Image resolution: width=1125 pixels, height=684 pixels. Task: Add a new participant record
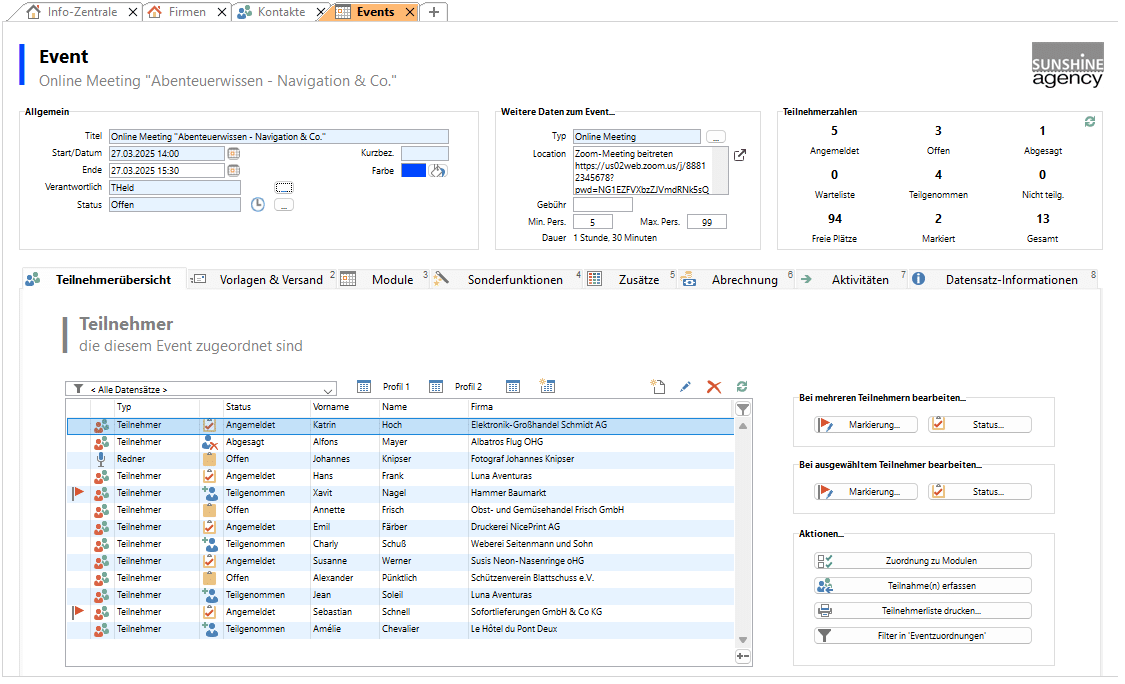point(657,387)
